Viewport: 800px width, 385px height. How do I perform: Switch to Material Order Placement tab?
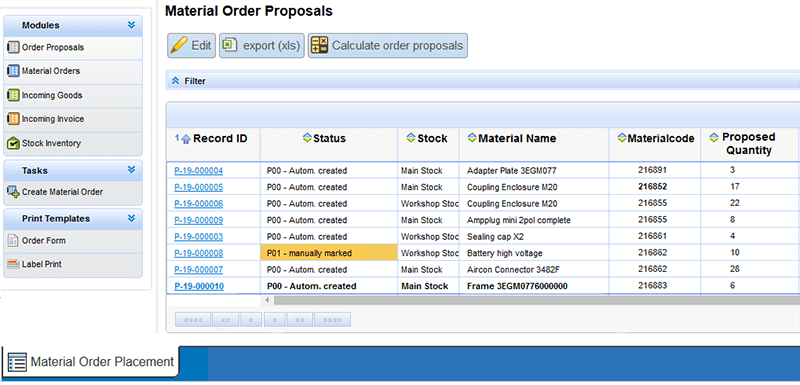[91, 362]
